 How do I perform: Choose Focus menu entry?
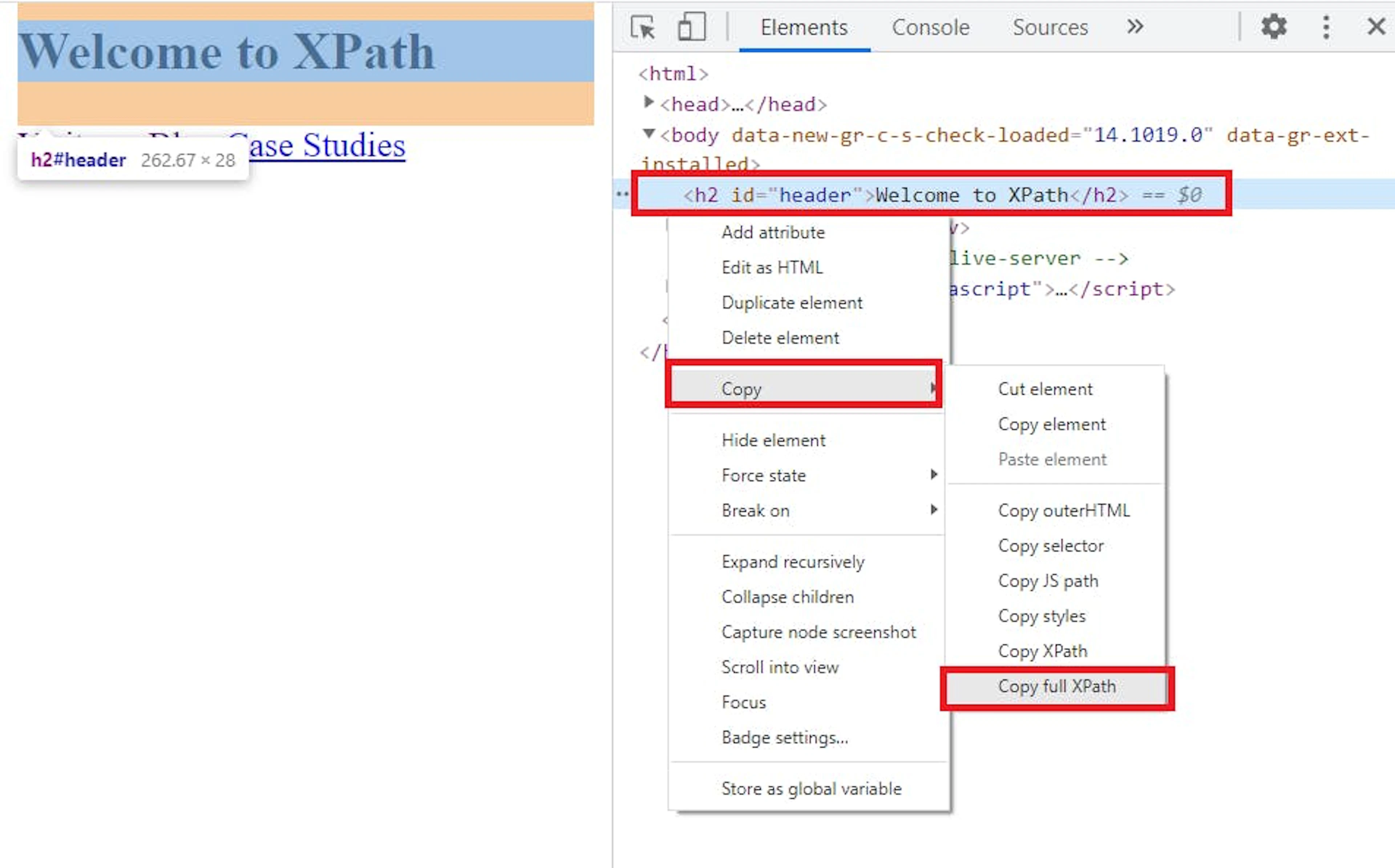coord(744,702)
